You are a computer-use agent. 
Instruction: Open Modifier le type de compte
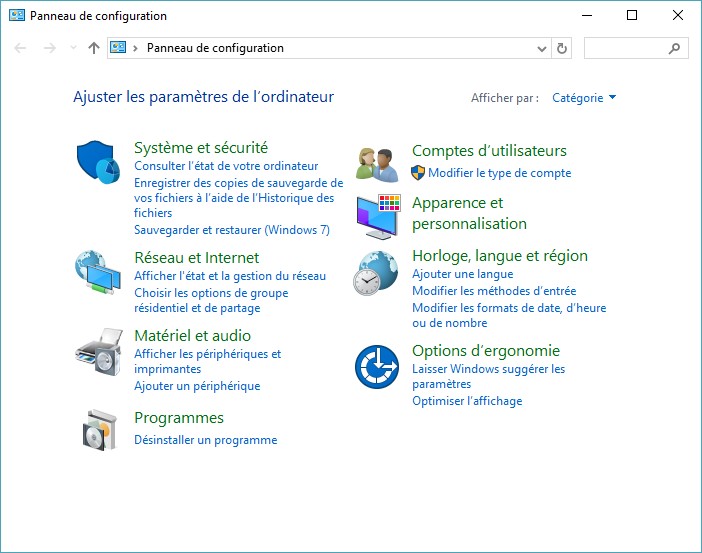[499, 173]
